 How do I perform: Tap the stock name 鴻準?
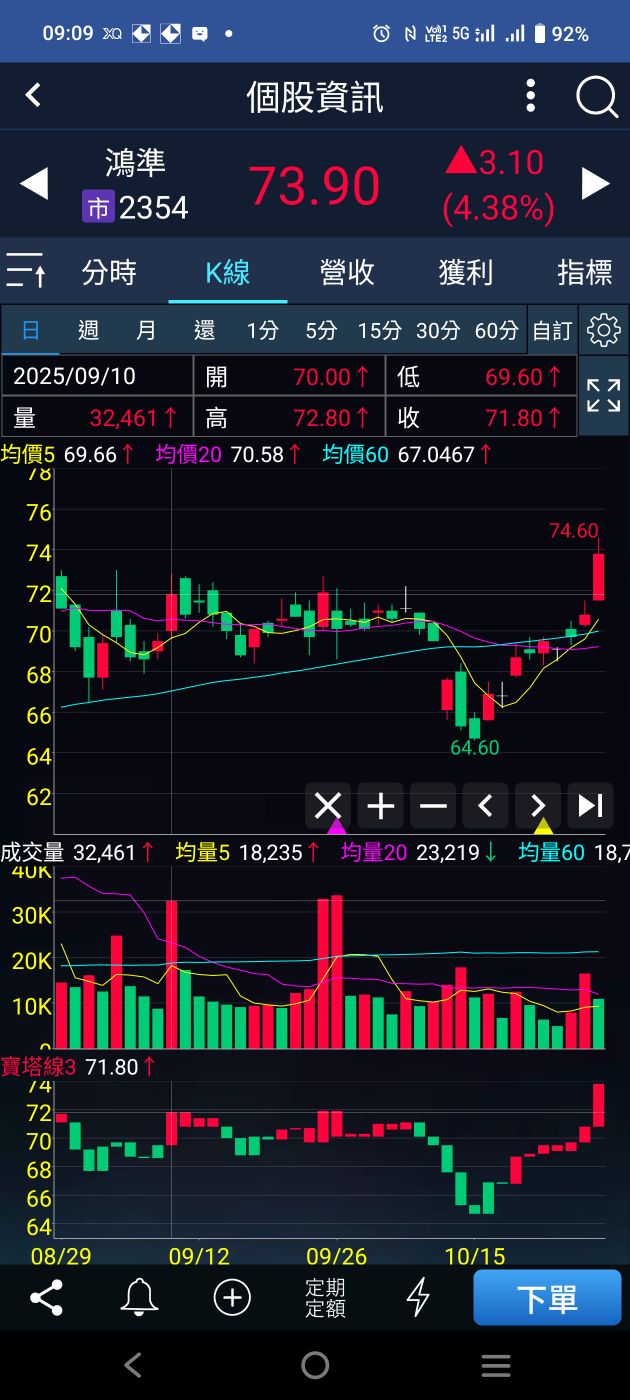135,163
